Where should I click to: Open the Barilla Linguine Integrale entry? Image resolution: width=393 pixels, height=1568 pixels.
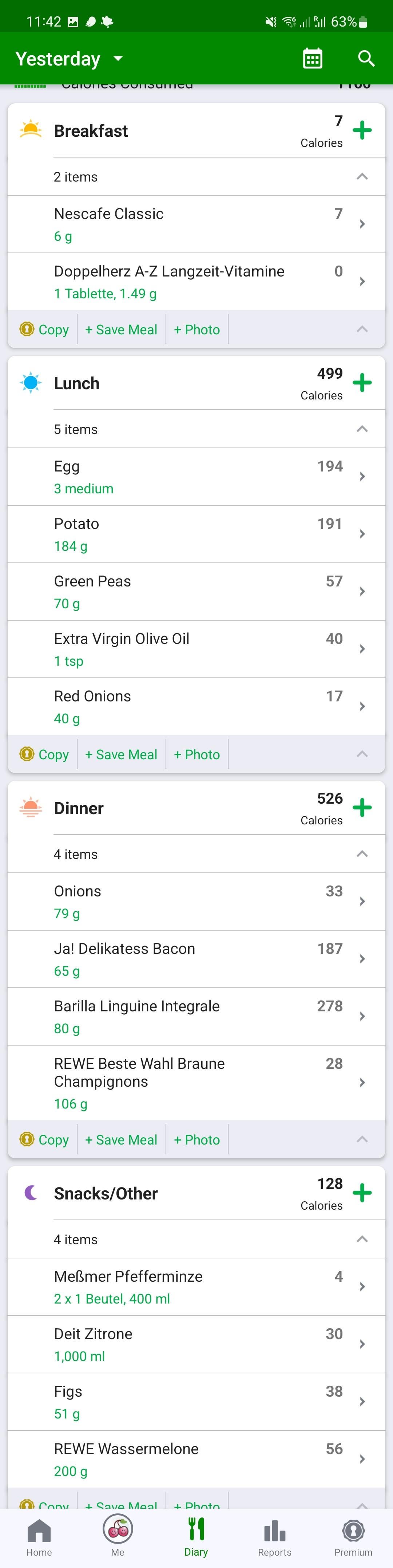(x=196, y=1016)
